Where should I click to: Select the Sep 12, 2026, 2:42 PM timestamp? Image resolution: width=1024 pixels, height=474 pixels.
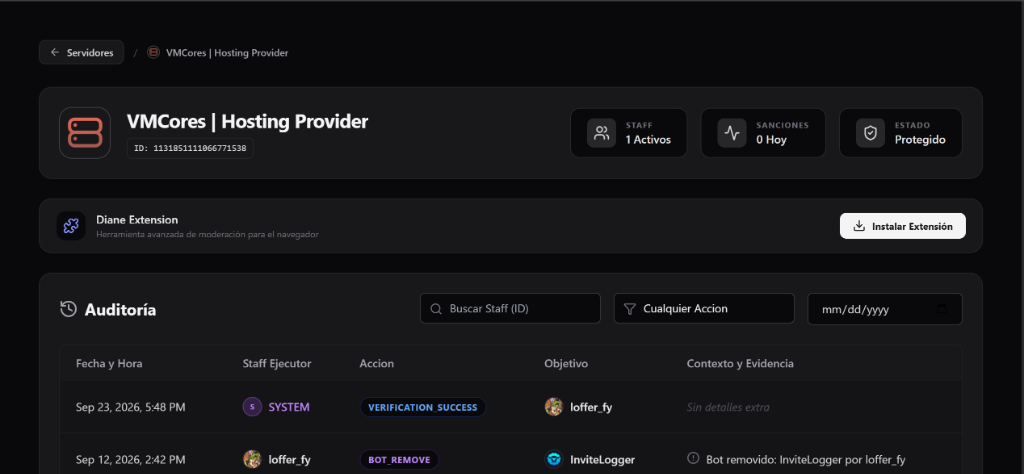point(131,460)
